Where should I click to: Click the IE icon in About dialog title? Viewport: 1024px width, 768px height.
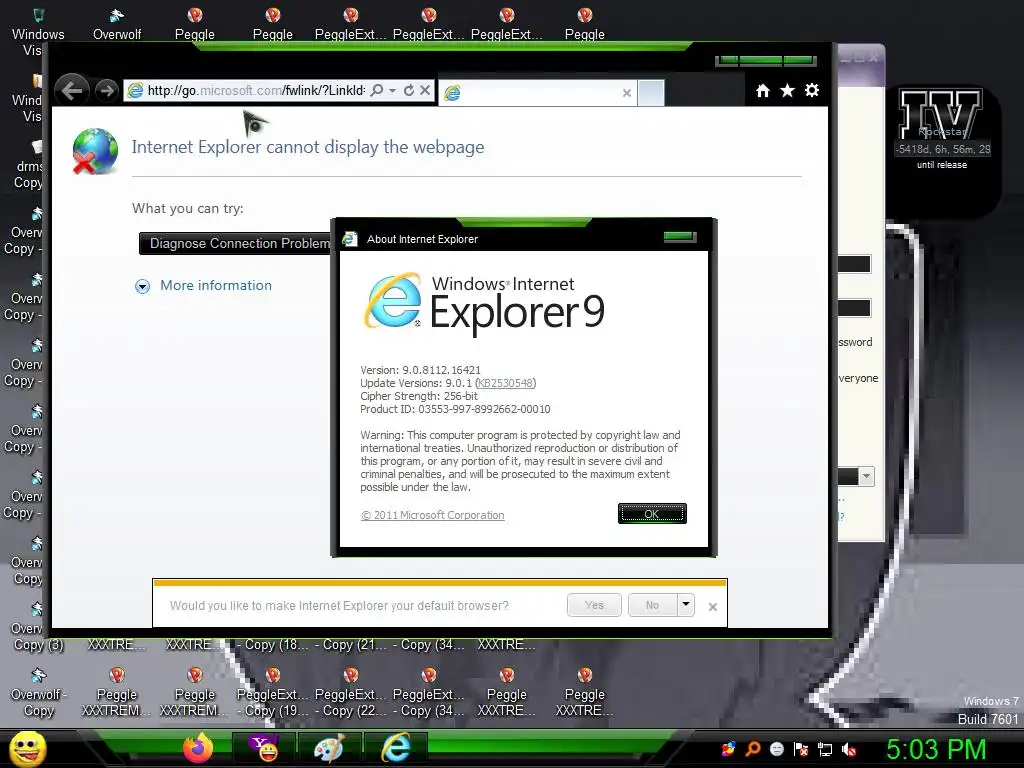tap(350, 239)
